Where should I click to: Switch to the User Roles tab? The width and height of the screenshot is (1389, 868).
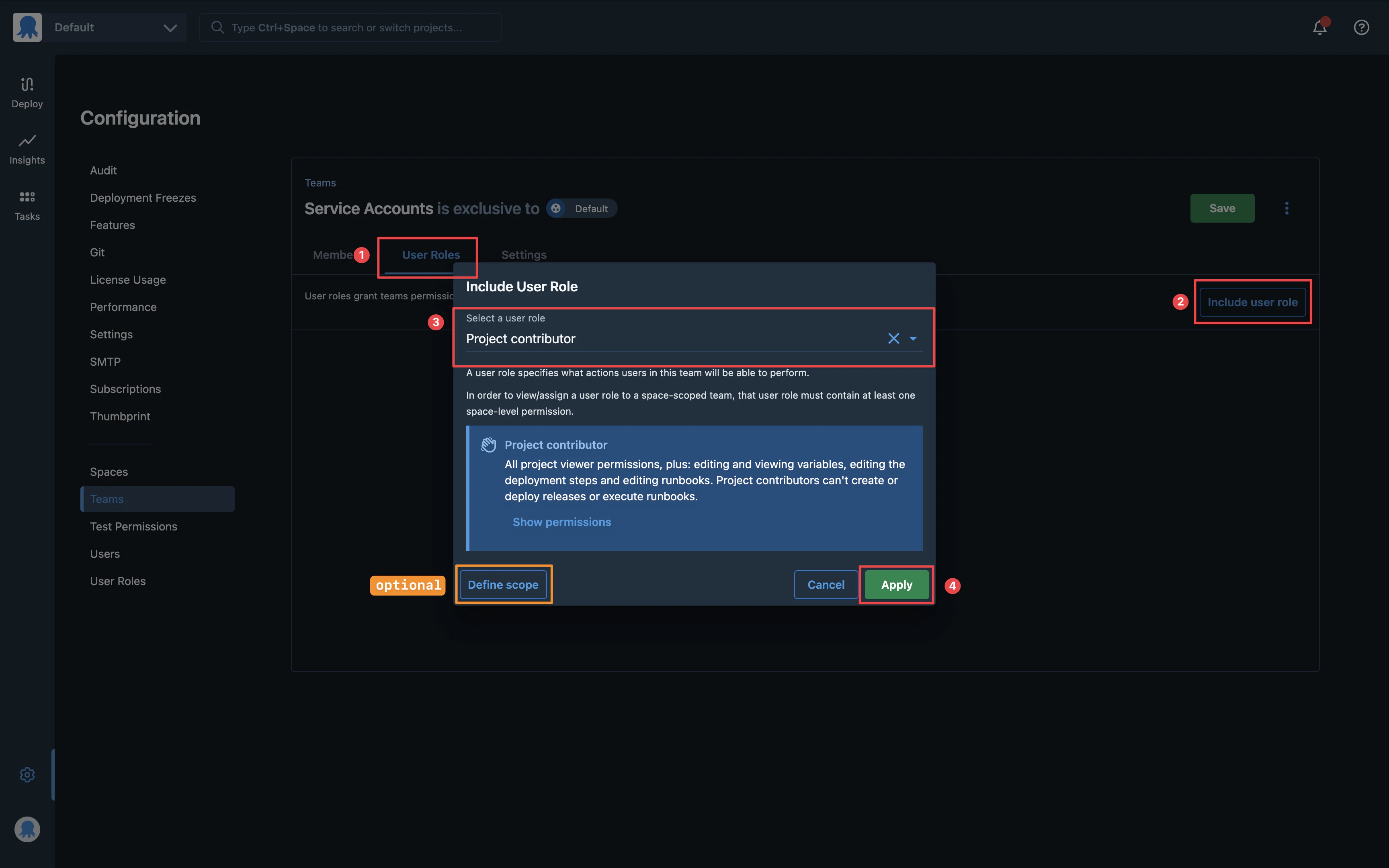click(430, 255)
